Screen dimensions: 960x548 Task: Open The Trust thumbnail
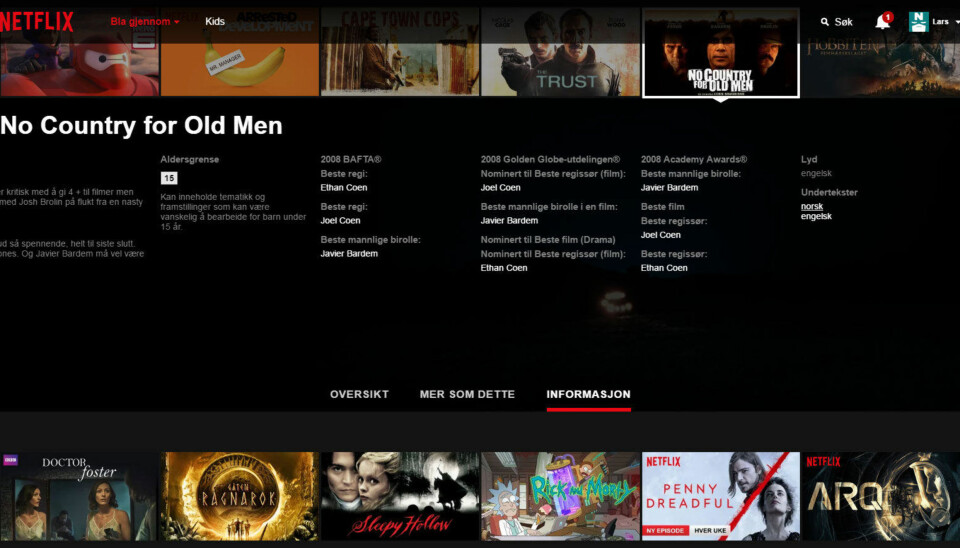coord(560,52)
